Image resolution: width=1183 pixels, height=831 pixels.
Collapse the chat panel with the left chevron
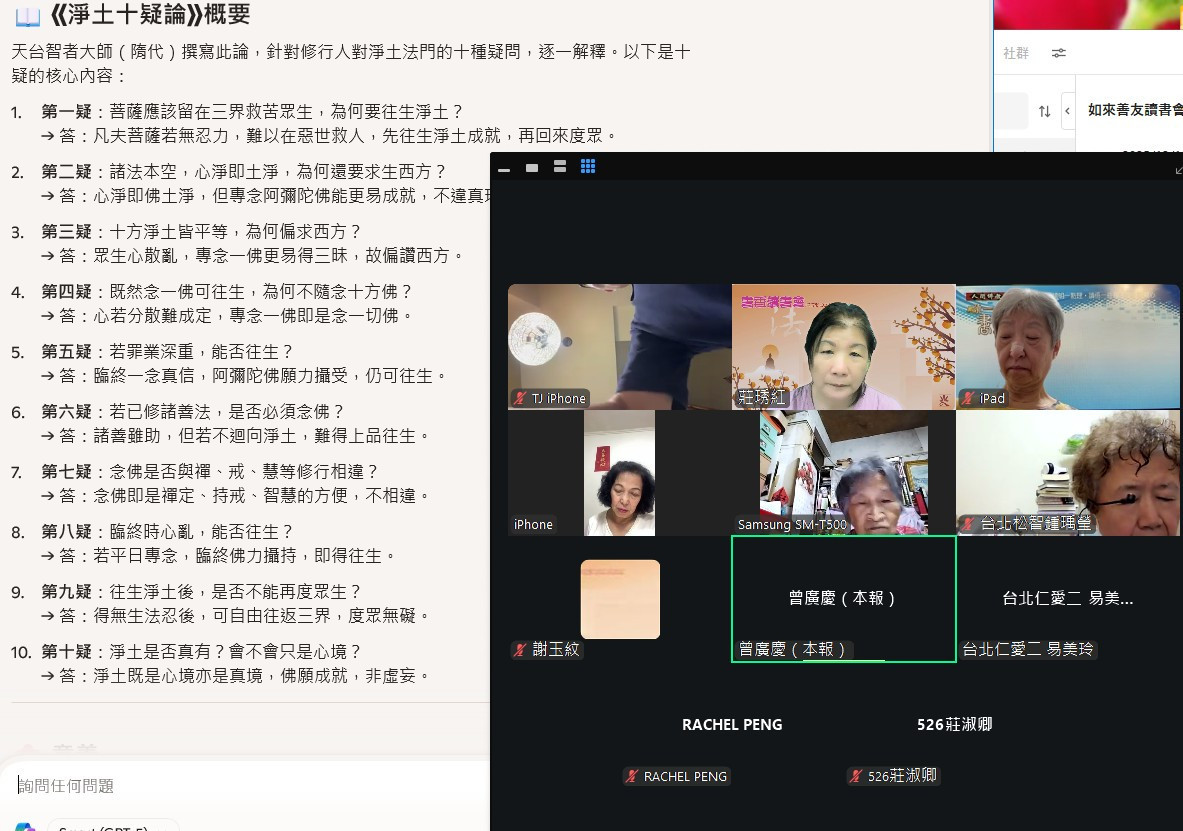click(x=1068, y=112)
